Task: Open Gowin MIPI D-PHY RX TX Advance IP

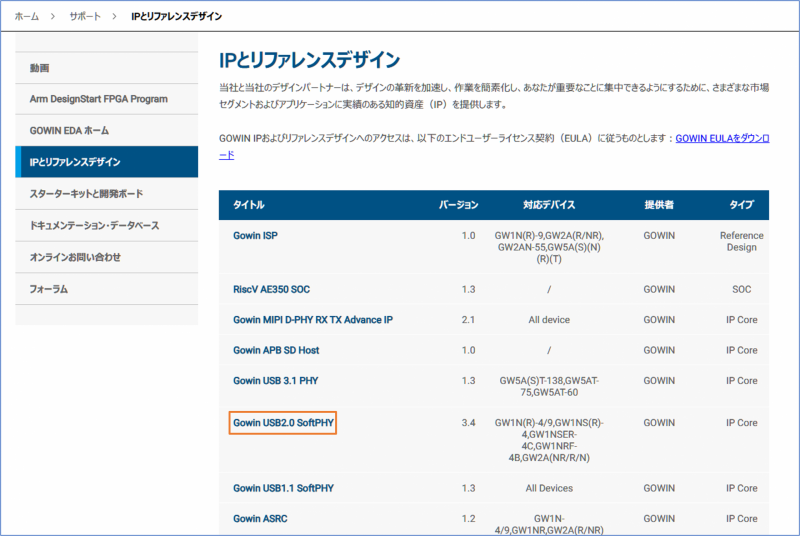Action: click(313, 320)
